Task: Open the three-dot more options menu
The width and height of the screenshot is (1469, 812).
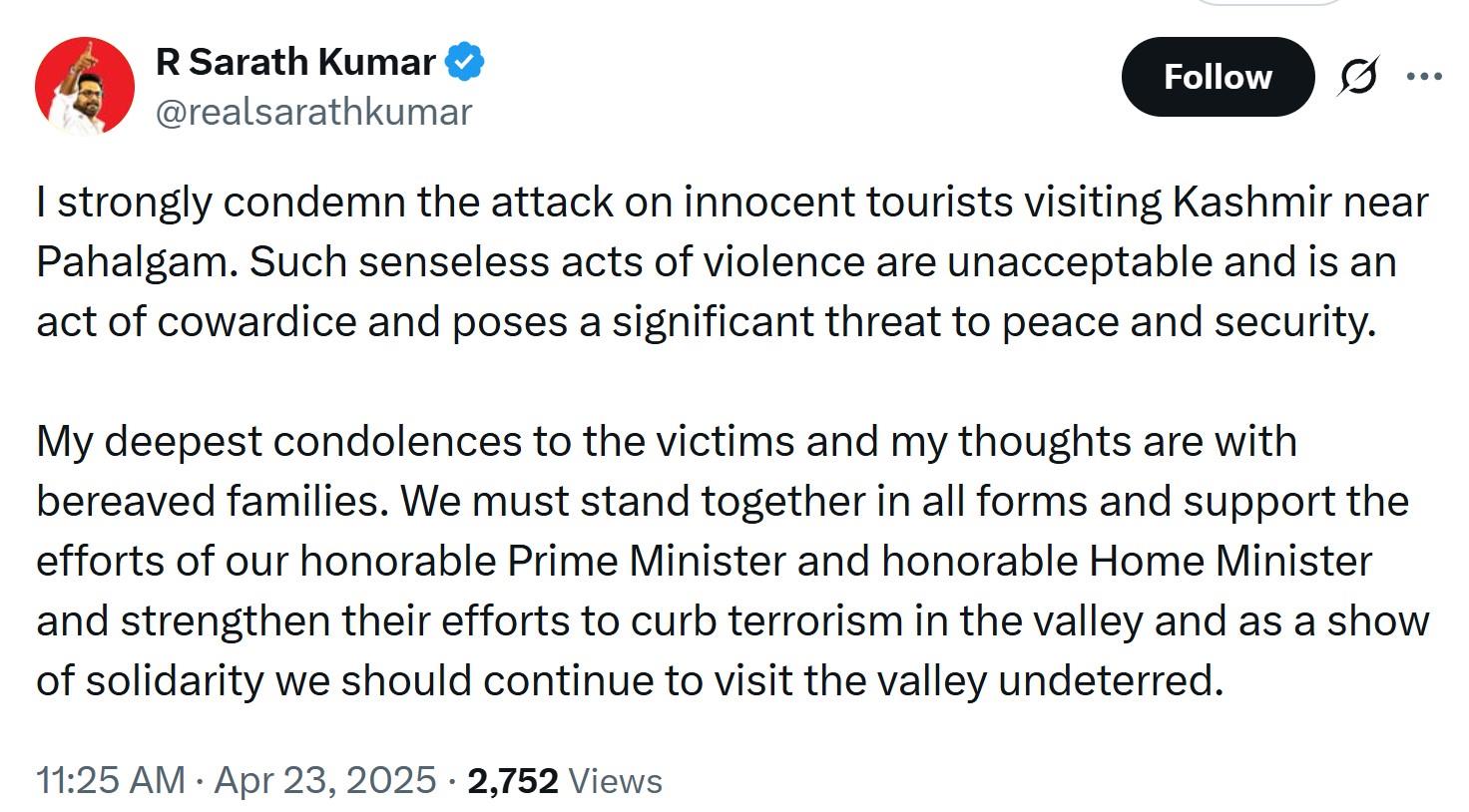Action: click(1424, 76)
